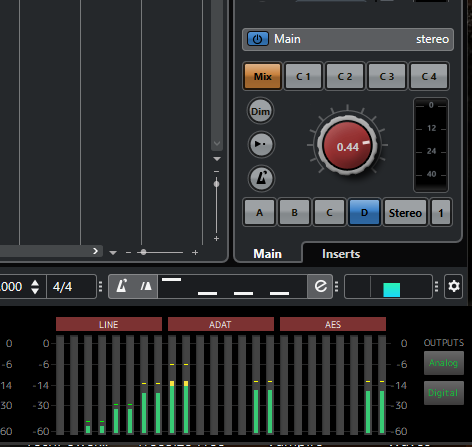Viewport: 472px width, 447px height.
Task: Open transport settings gear icon
Action: 453,286
